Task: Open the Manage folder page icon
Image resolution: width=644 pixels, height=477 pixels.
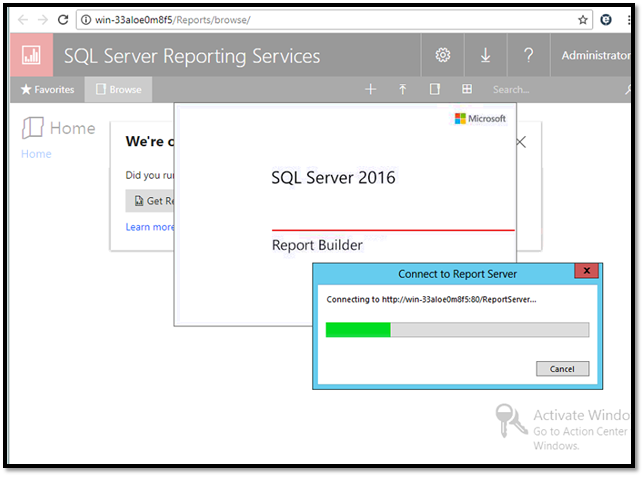Action: (x=435, y=90)
